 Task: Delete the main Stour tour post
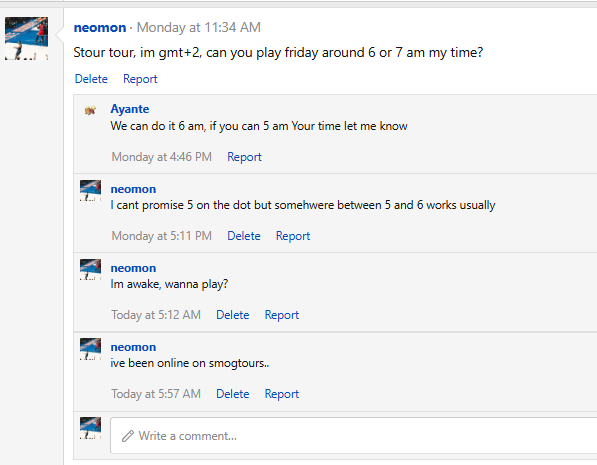91,79
